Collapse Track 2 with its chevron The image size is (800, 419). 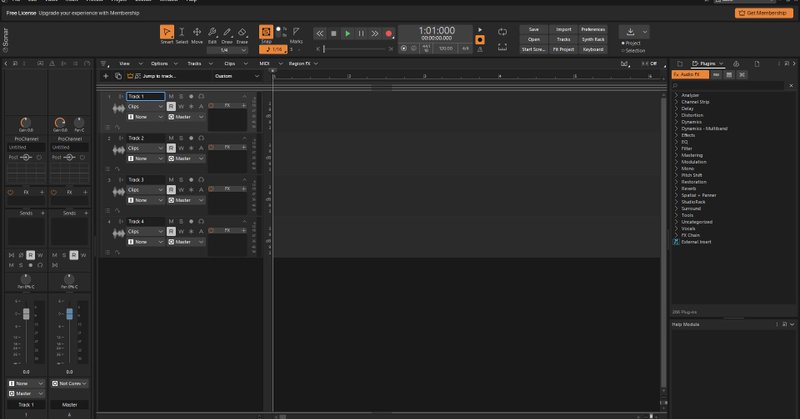(x=244, y=138)
